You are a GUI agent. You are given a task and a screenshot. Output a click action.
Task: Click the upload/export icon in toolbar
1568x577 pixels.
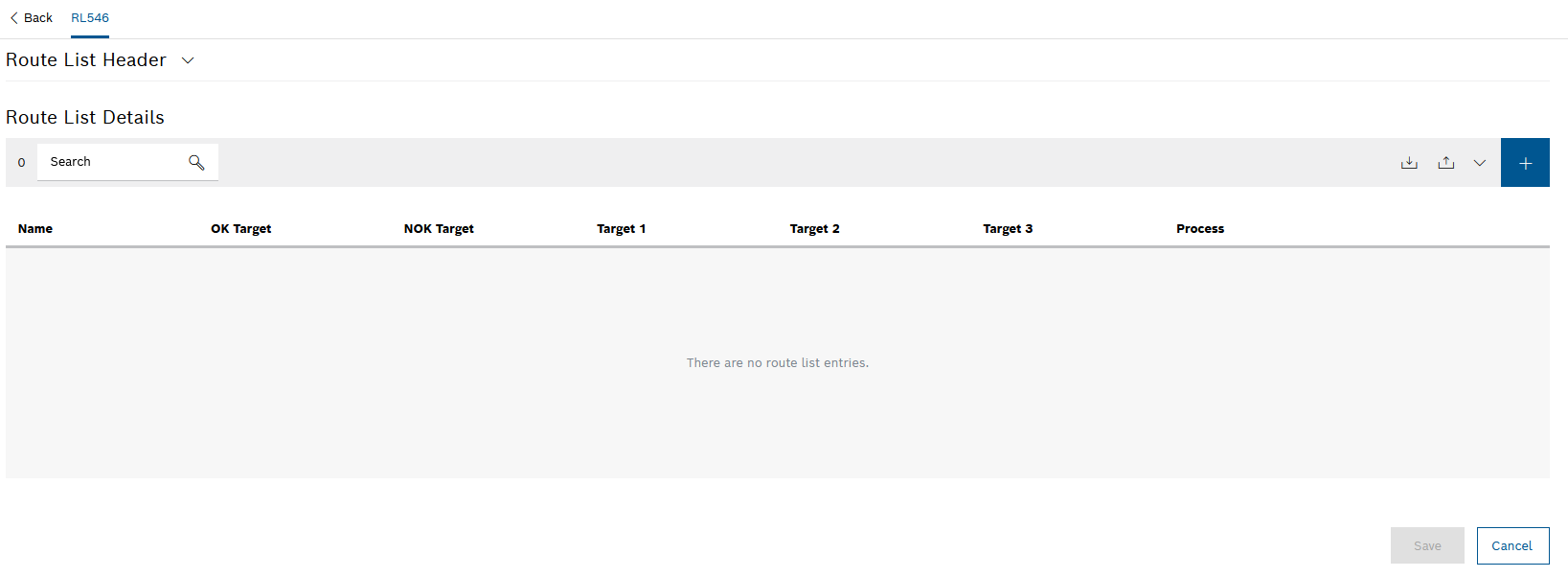[x=1446, y=163]
